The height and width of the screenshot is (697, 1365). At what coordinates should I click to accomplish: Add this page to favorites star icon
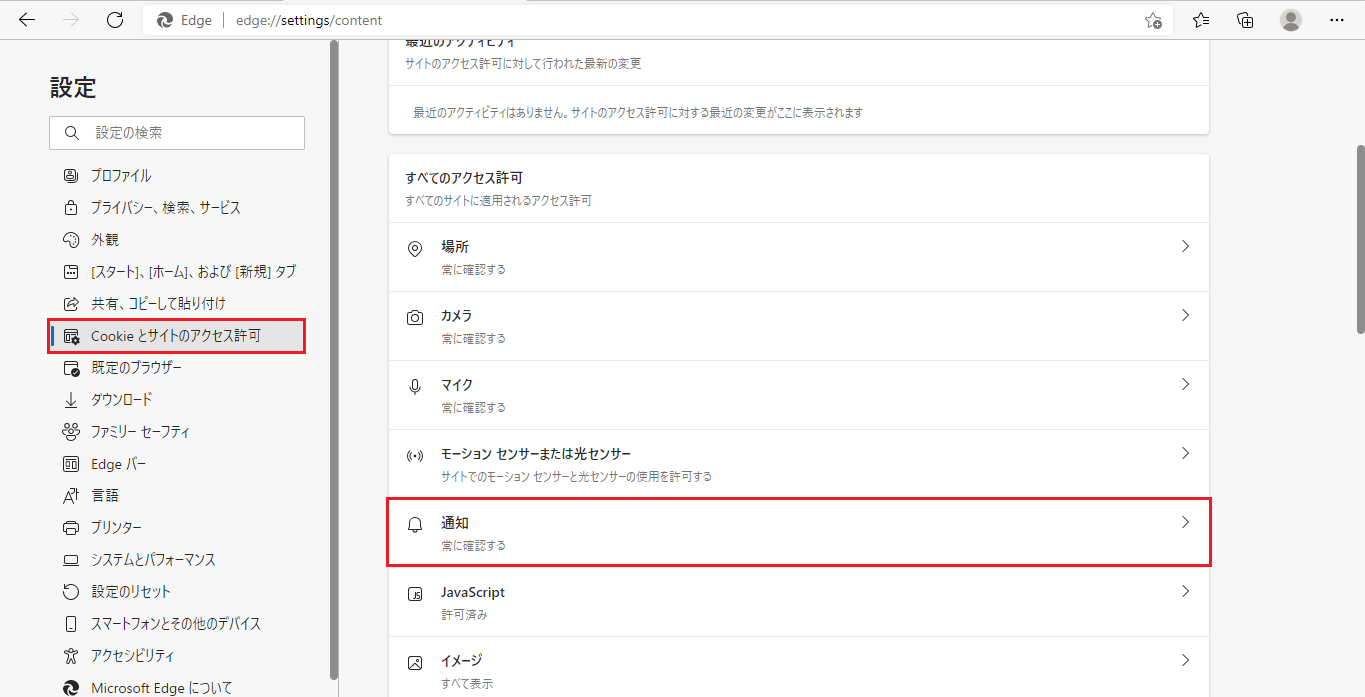tap(1153, 20)
